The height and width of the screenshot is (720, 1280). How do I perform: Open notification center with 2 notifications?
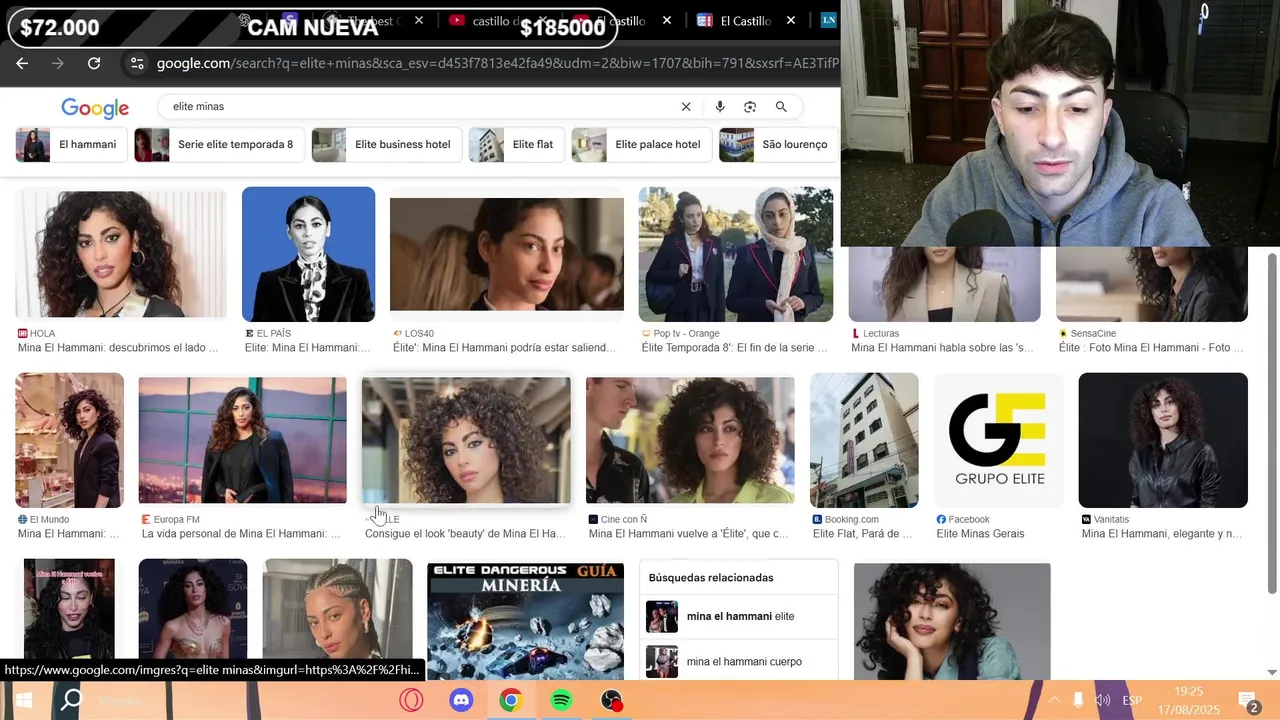click(1248, 701)
